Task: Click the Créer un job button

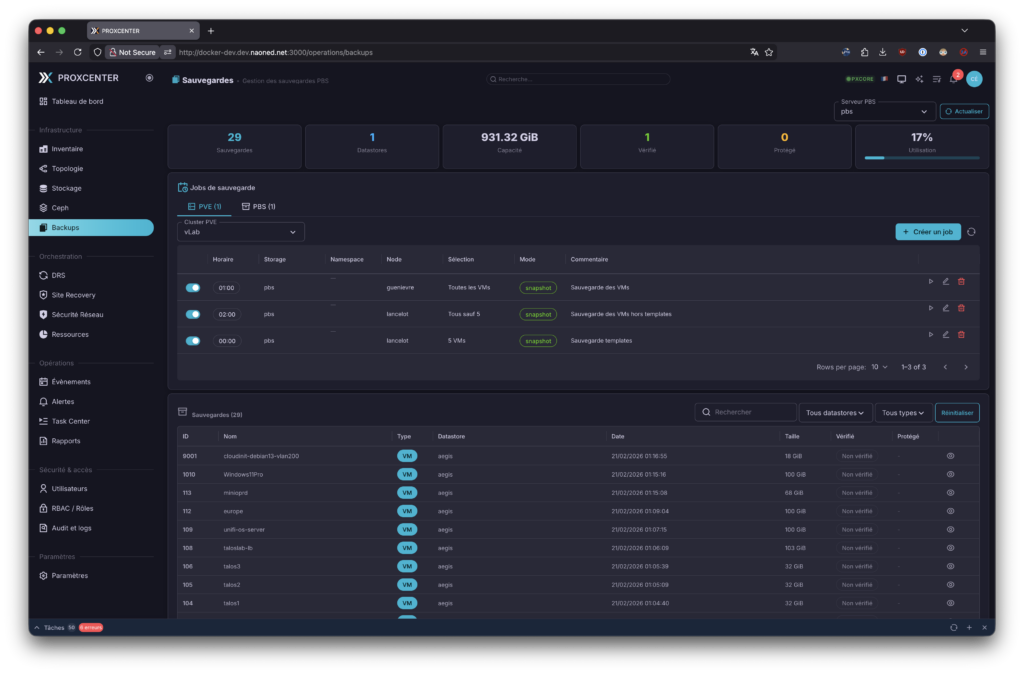Action: coord(928,232)
